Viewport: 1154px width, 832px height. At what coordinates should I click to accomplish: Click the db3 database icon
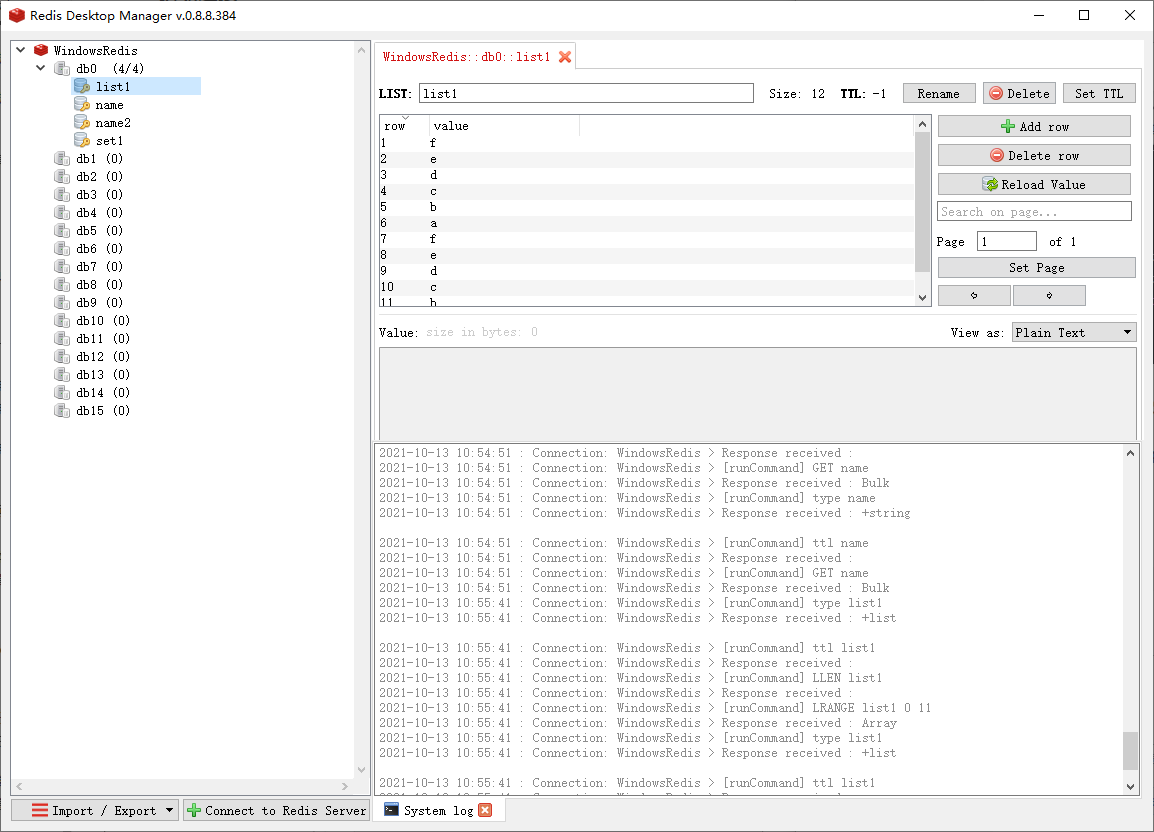(62, 194)
